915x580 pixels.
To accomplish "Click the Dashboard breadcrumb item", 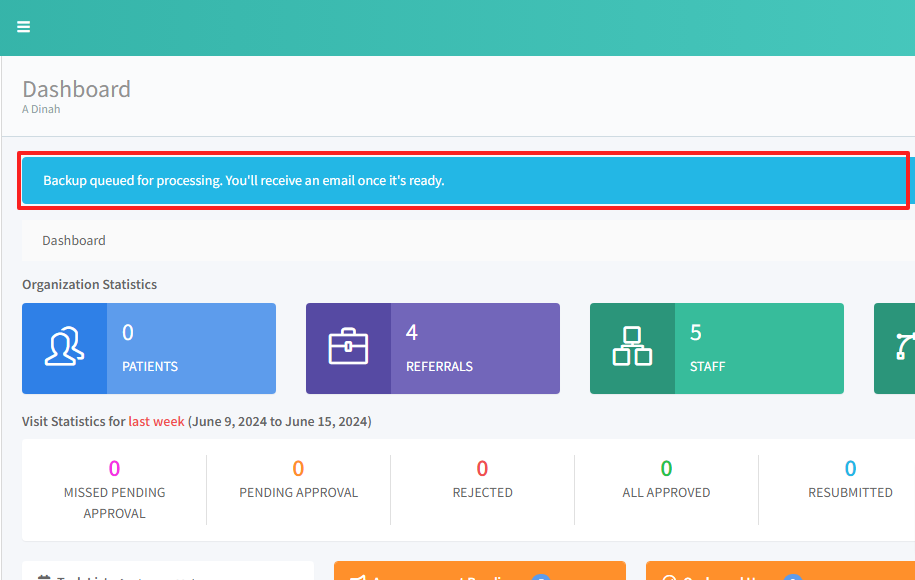I will tap(74, 241).
